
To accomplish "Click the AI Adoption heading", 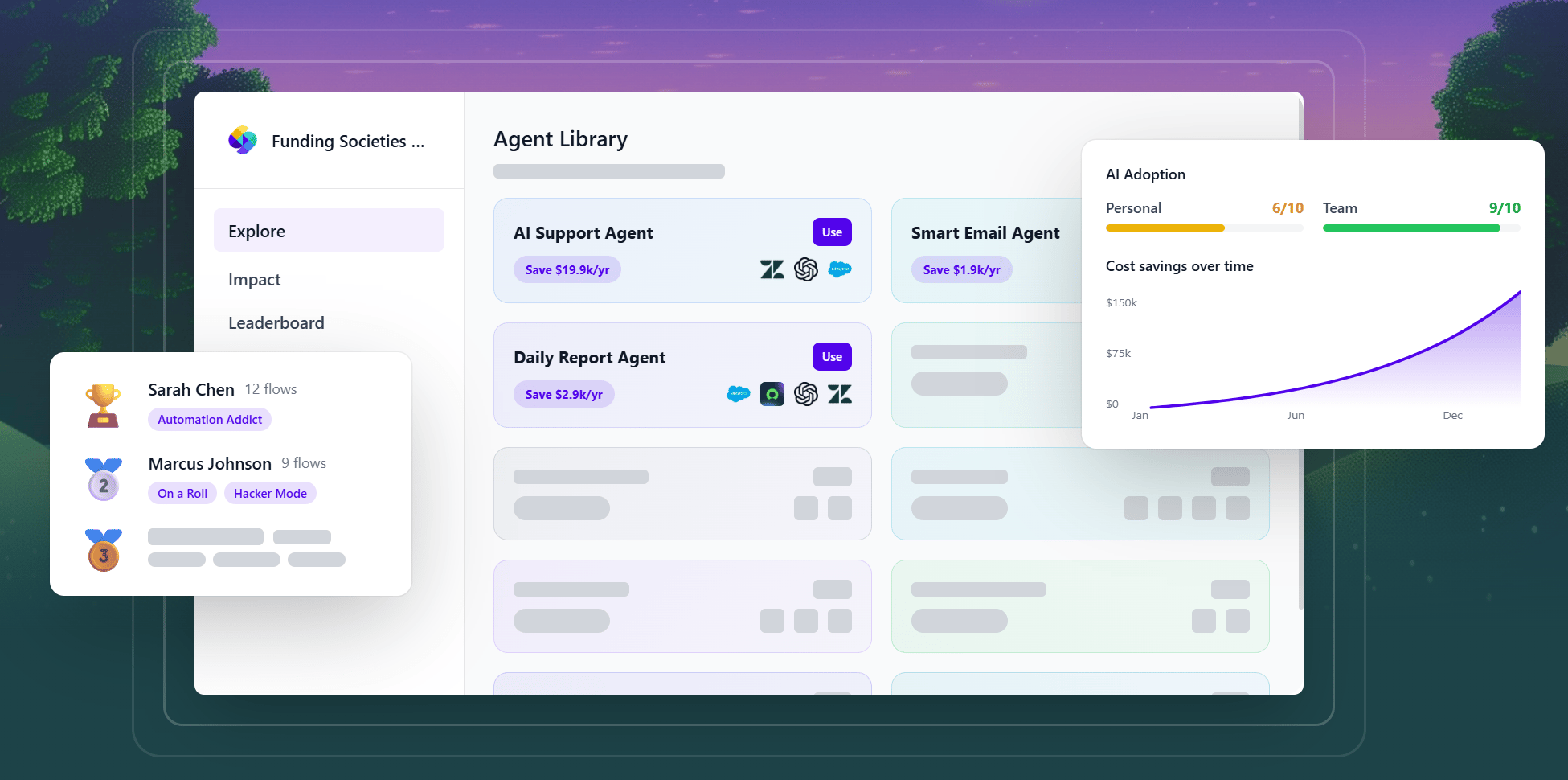I will [1145, 174].
